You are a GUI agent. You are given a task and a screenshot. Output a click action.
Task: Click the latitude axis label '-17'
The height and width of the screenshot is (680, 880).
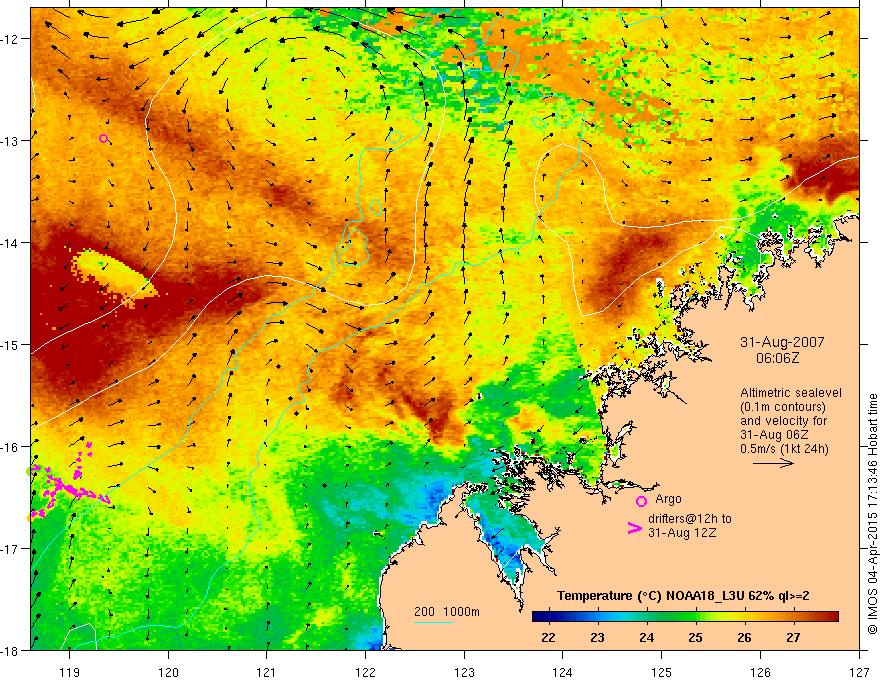coord(10,548)
